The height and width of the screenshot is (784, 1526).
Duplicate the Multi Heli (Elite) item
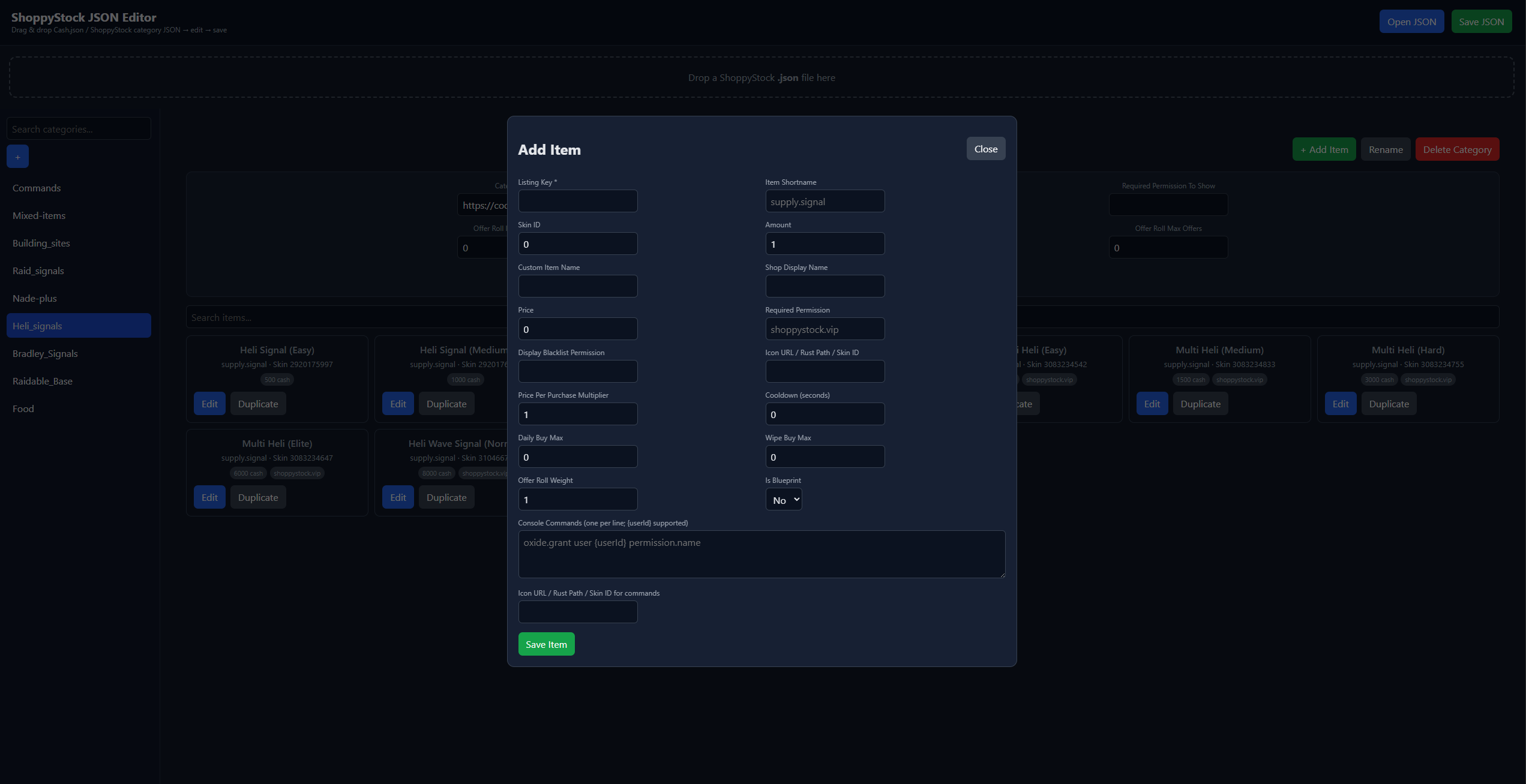point(258,497)
